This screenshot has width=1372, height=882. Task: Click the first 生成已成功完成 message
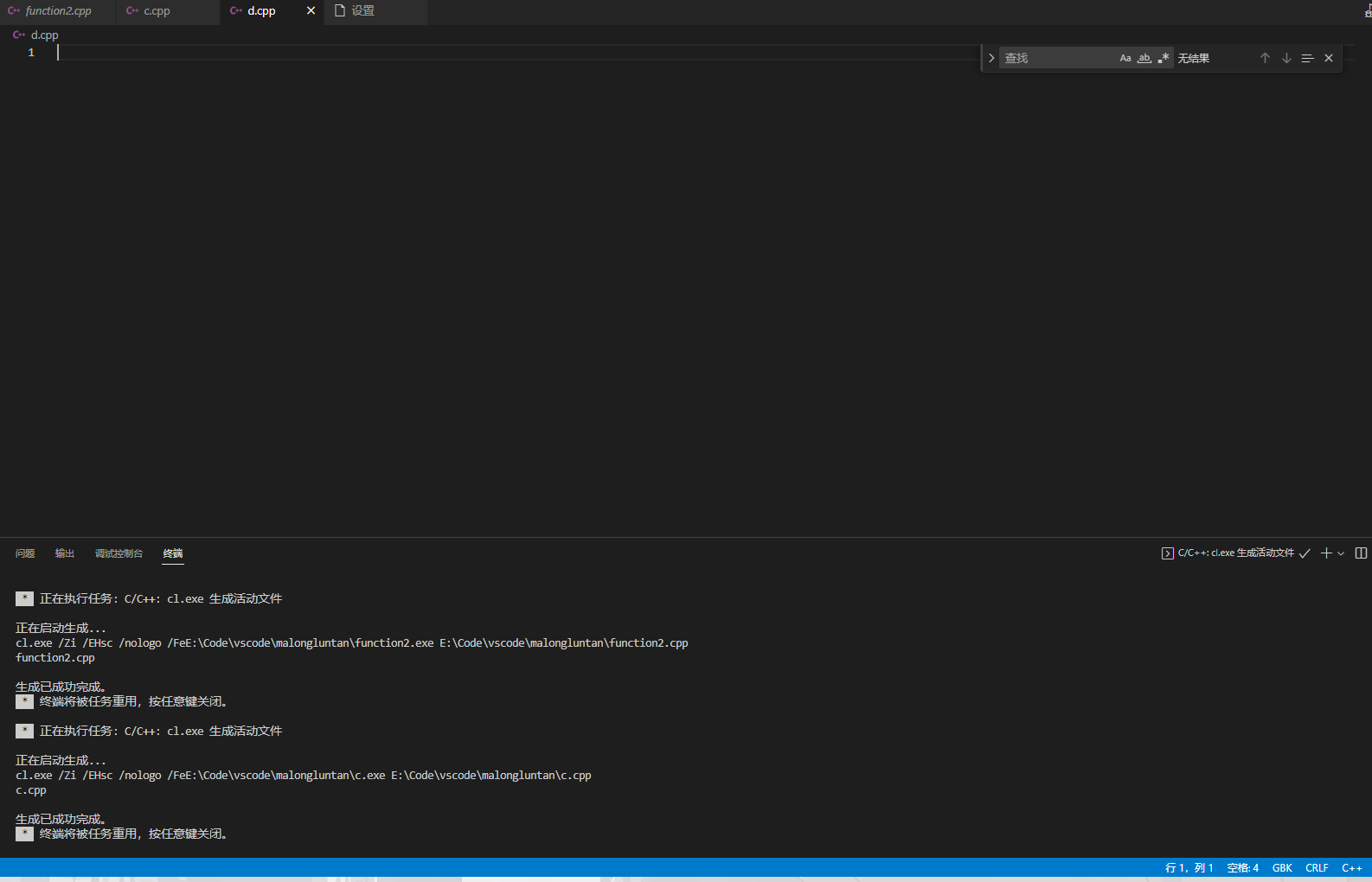point(61,687)
